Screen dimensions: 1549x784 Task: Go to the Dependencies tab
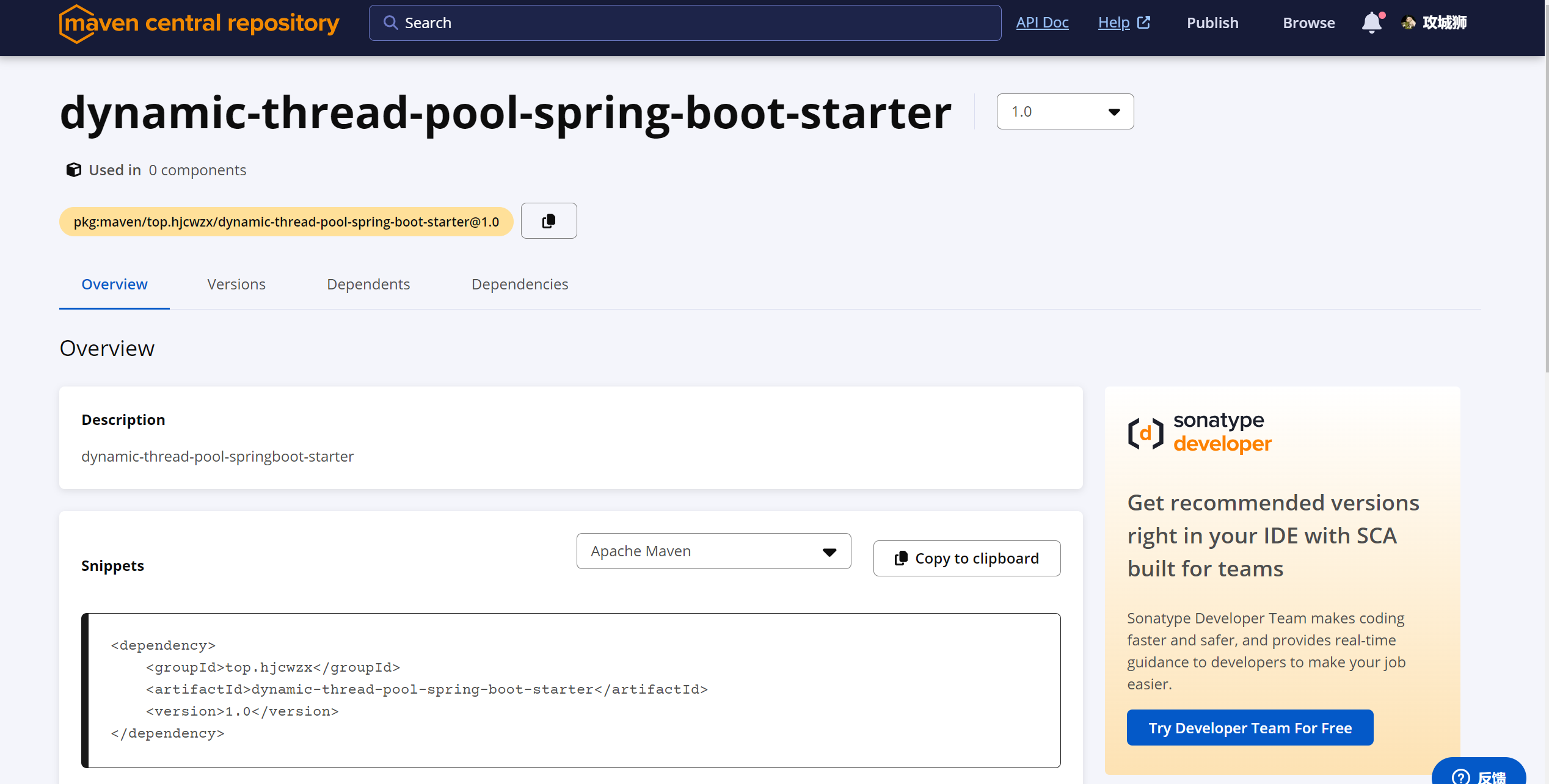(x=520, y=285)
